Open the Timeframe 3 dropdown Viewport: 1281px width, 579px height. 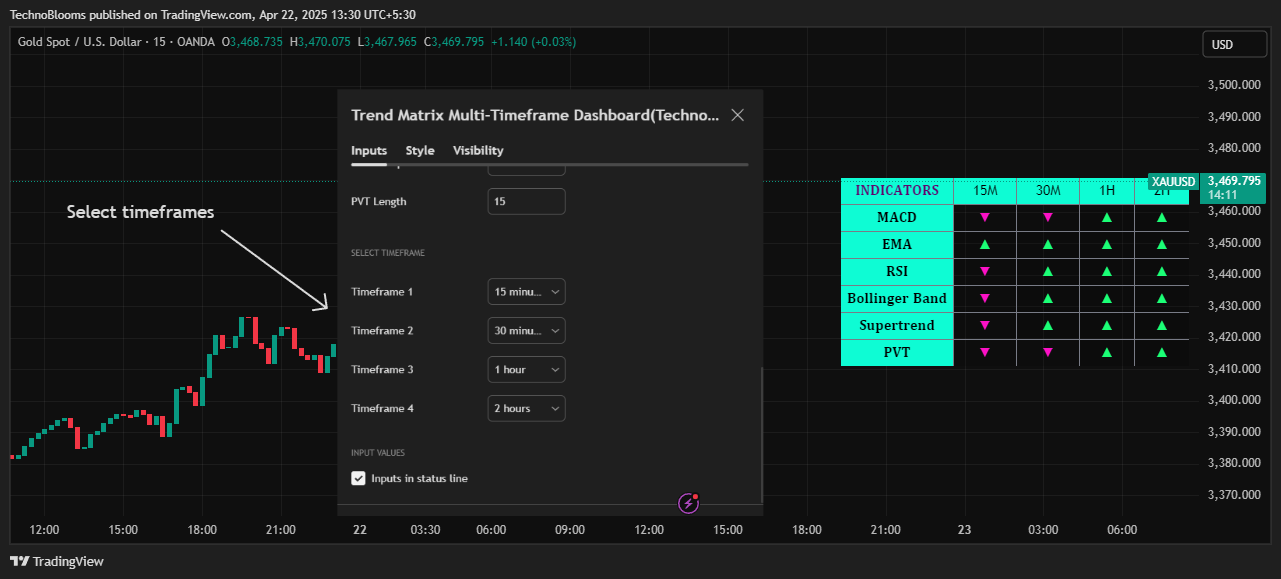click(x=526, y=370)
